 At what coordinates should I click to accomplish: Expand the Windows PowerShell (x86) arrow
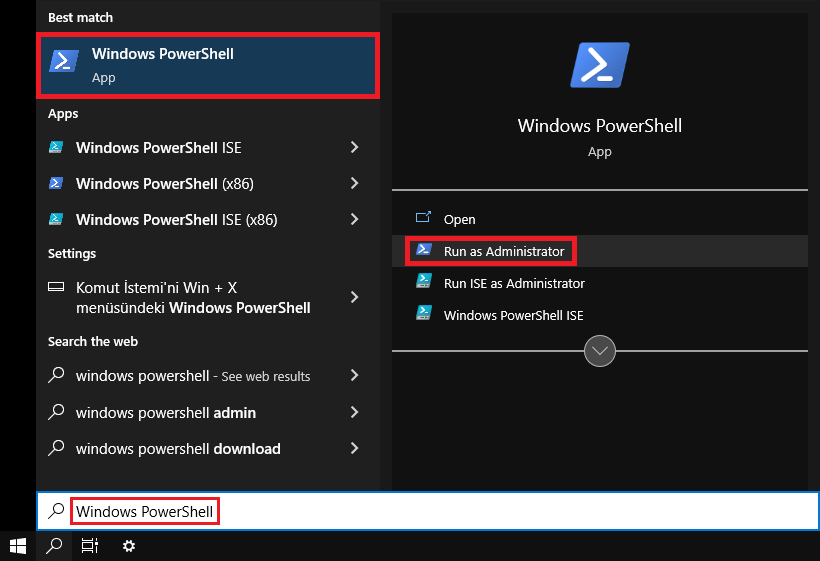[355, 184]
